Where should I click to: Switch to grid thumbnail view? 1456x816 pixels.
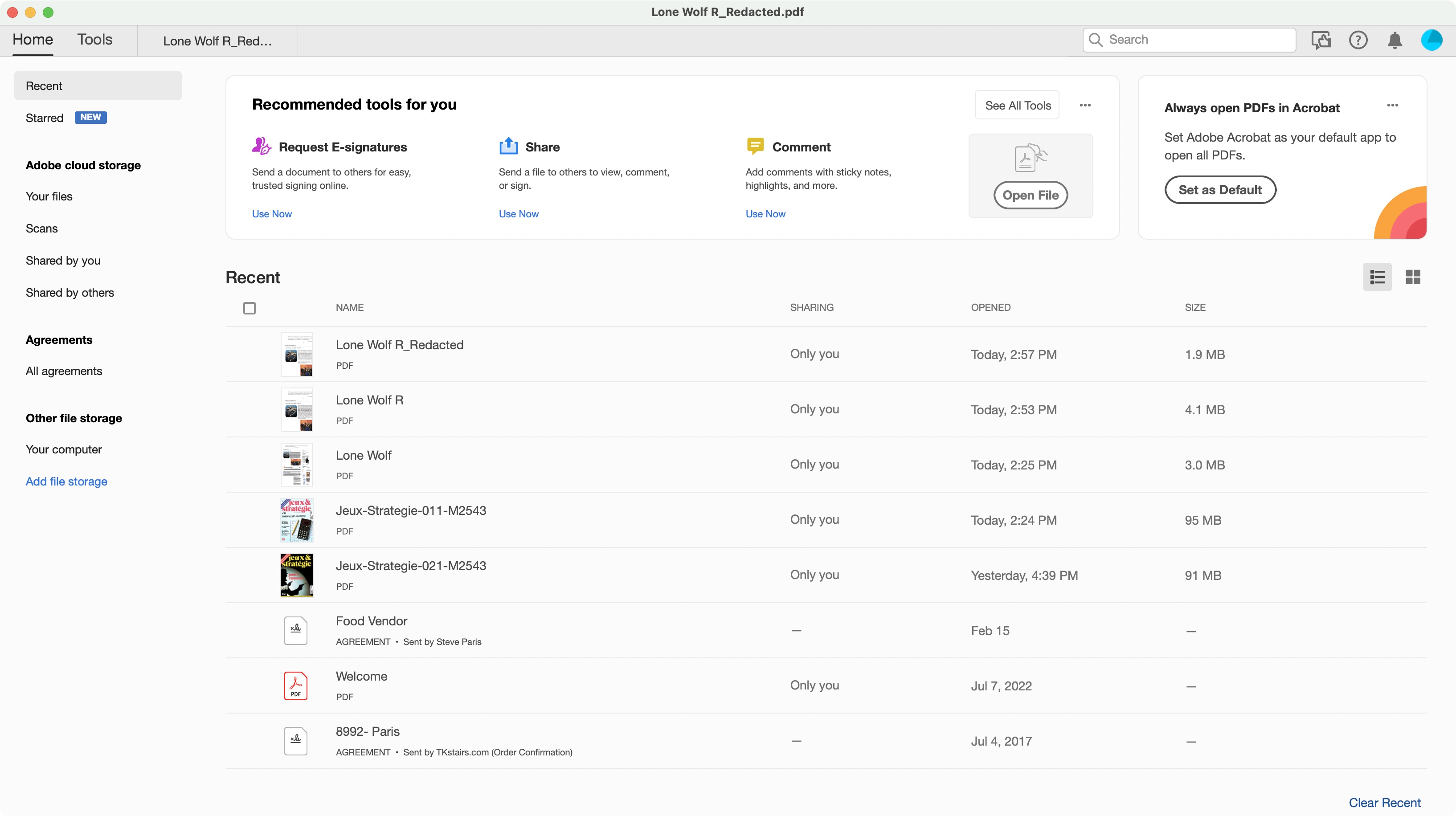pos(1412,277)
